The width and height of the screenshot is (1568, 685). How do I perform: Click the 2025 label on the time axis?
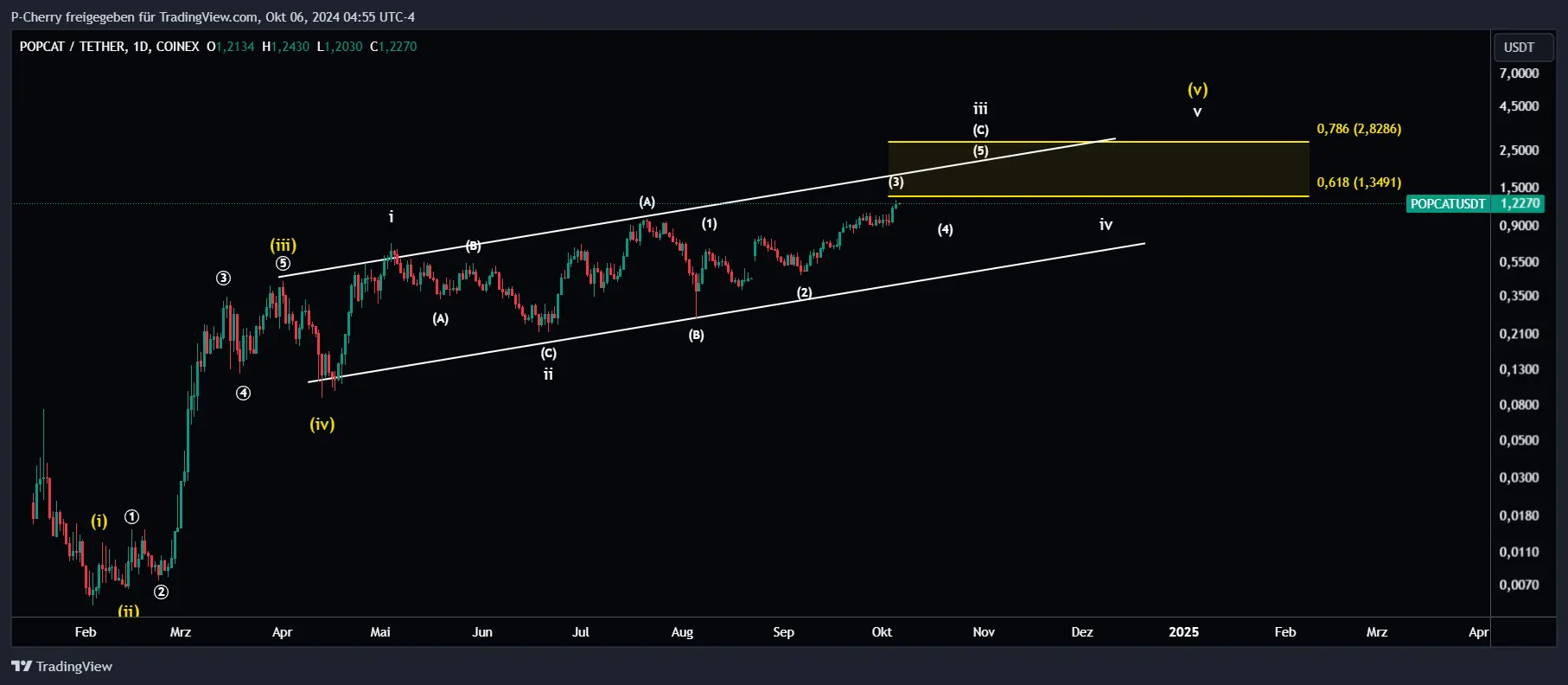(x=1183, y=632)
